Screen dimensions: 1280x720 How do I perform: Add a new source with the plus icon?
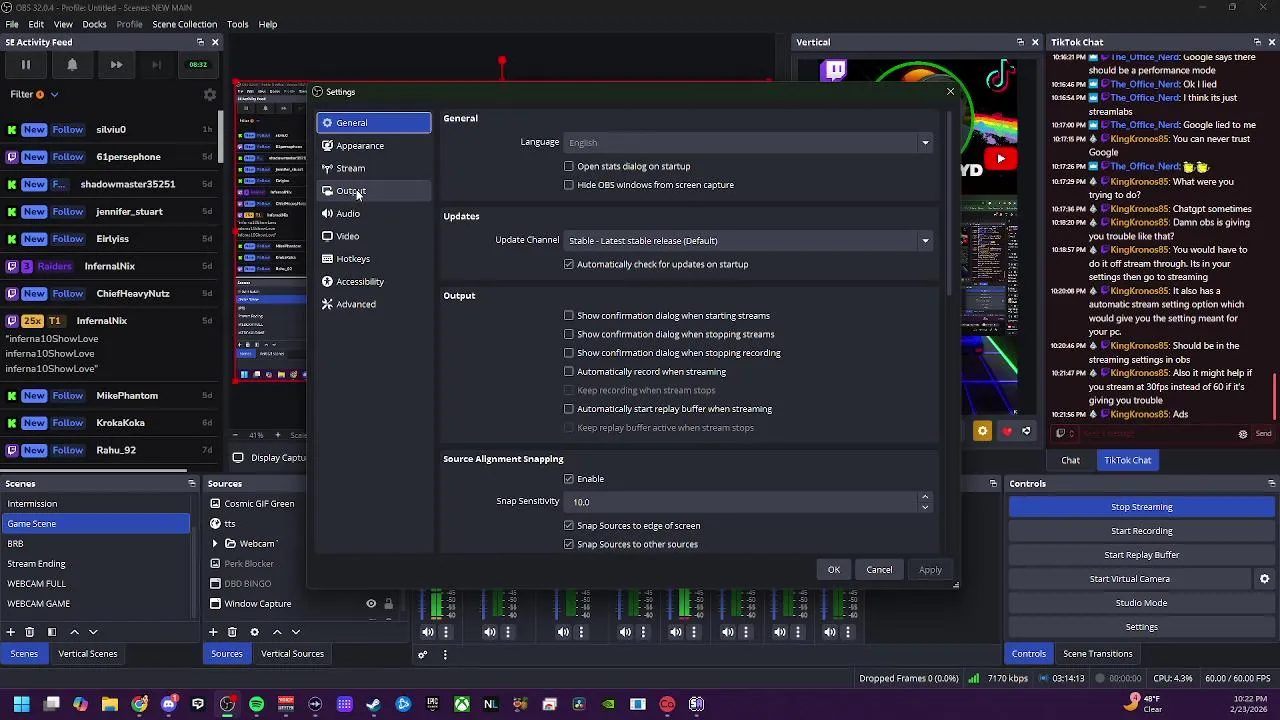click(213, 632)
